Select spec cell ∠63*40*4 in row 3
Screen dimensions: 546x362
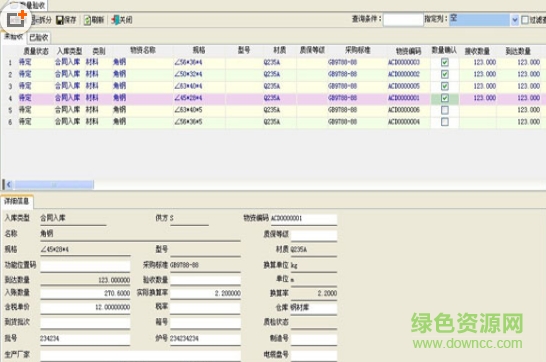(x=199, y=86)
